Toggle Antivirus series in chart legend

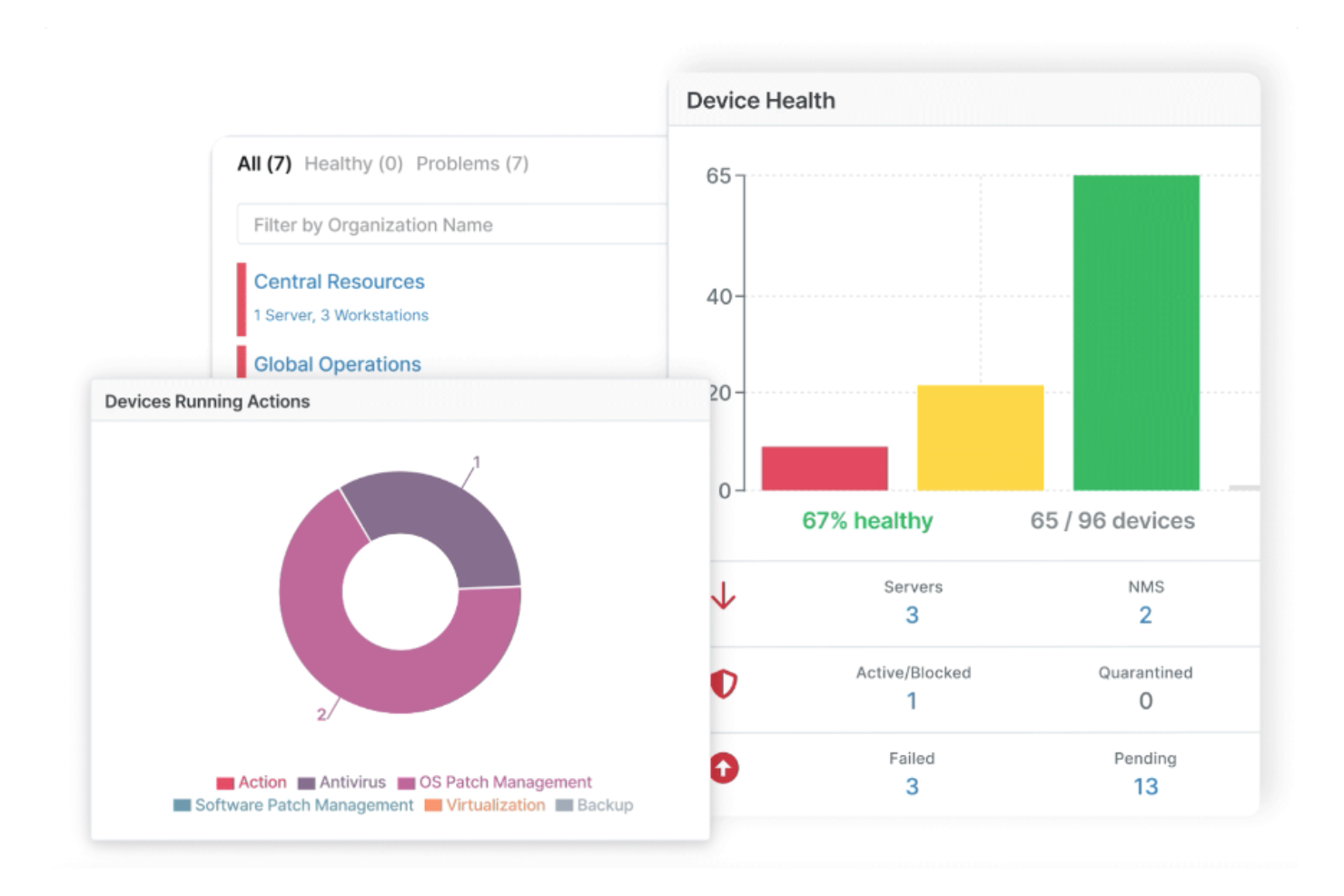342,783
